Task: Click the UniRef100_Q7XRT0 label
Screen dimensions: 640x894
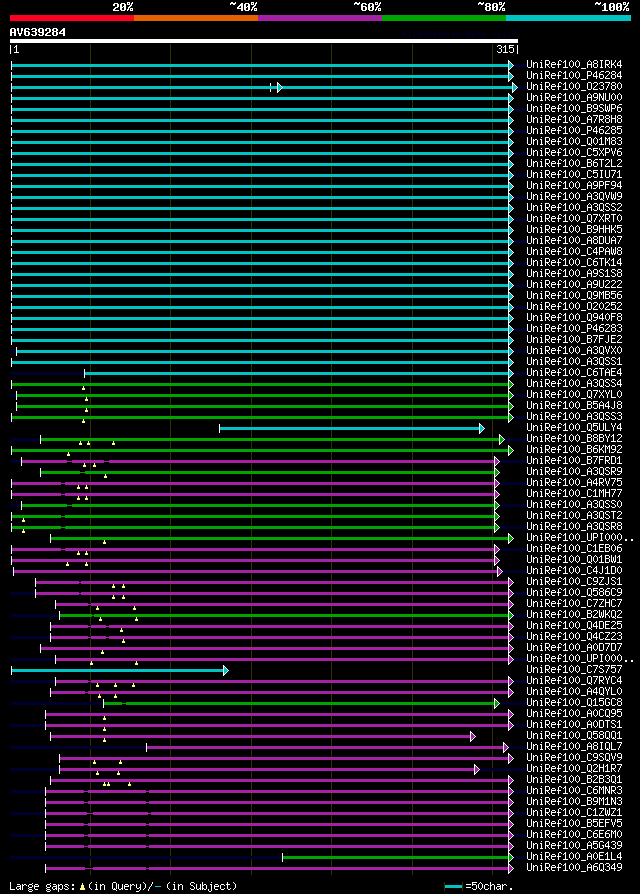Action: click(574, 218)
